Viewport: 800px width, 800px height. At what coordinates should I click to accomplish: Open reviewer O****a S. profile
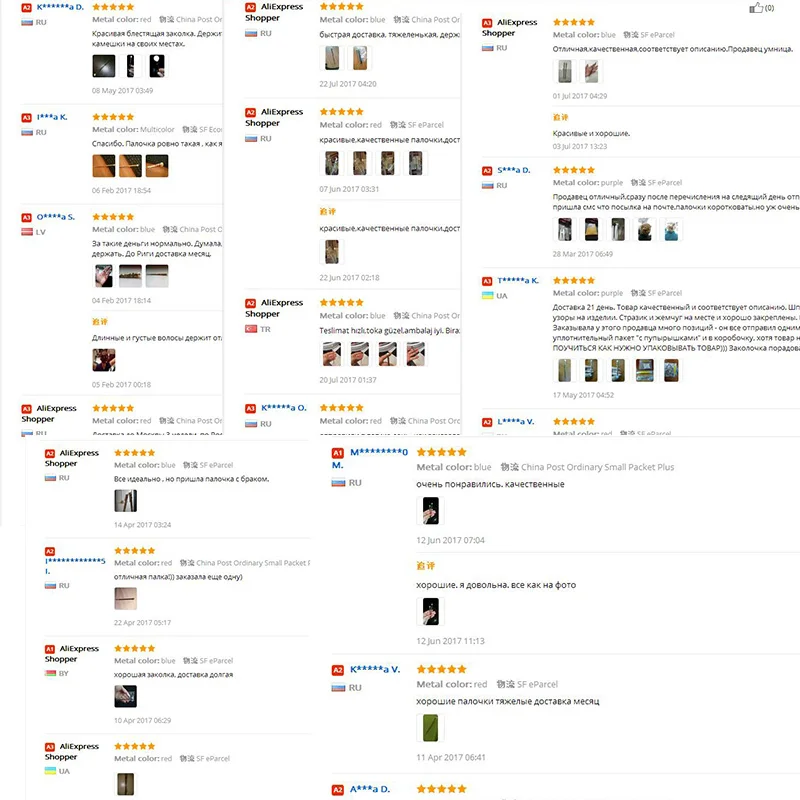[x=56, y=217]
